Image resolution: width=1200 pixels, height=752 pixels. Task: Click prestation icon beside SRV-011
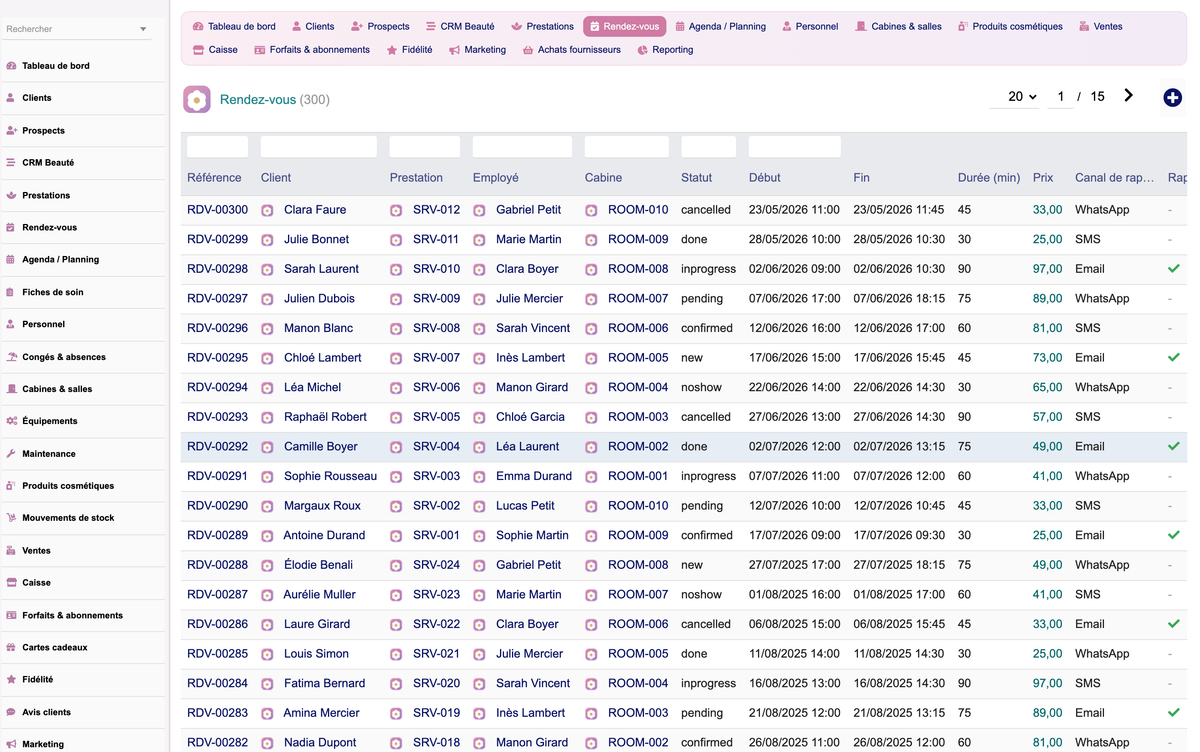pos(396,240)
